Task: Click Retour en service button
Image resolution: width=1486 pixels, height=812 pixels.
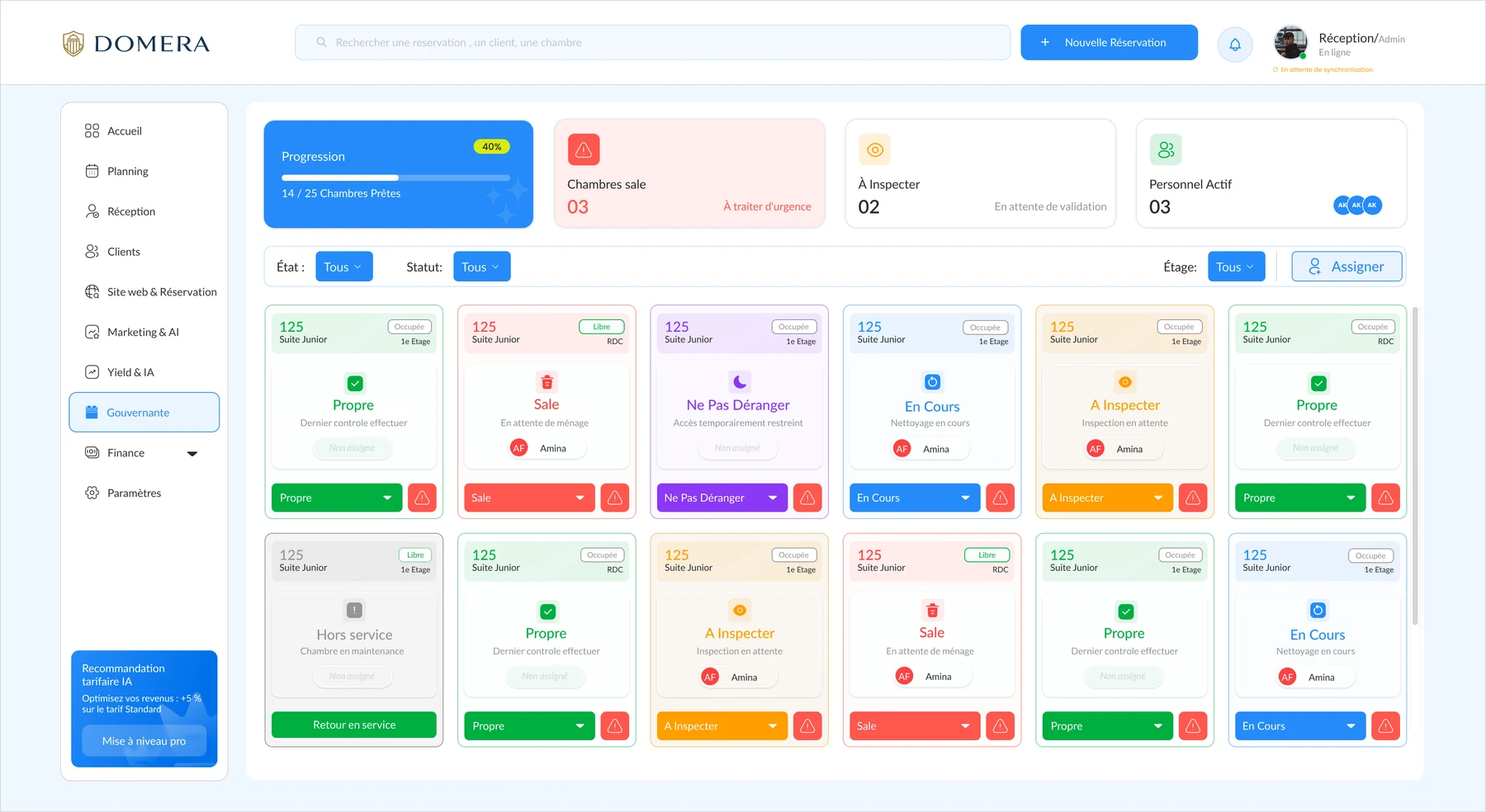Action: (x=354, y=725)
